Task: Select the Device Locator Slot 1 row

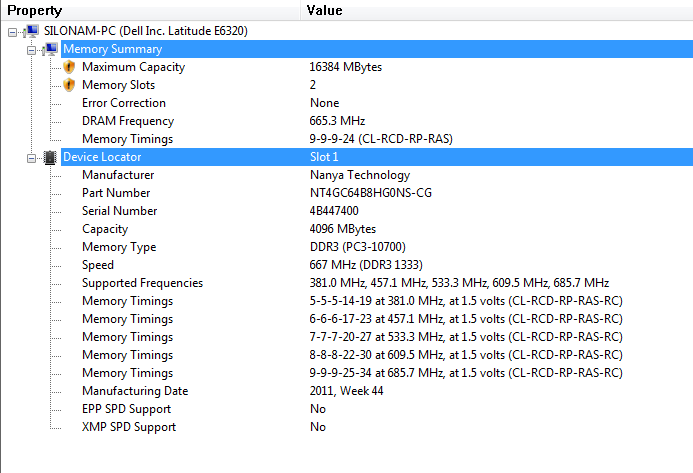Action: tap(377, 157)
